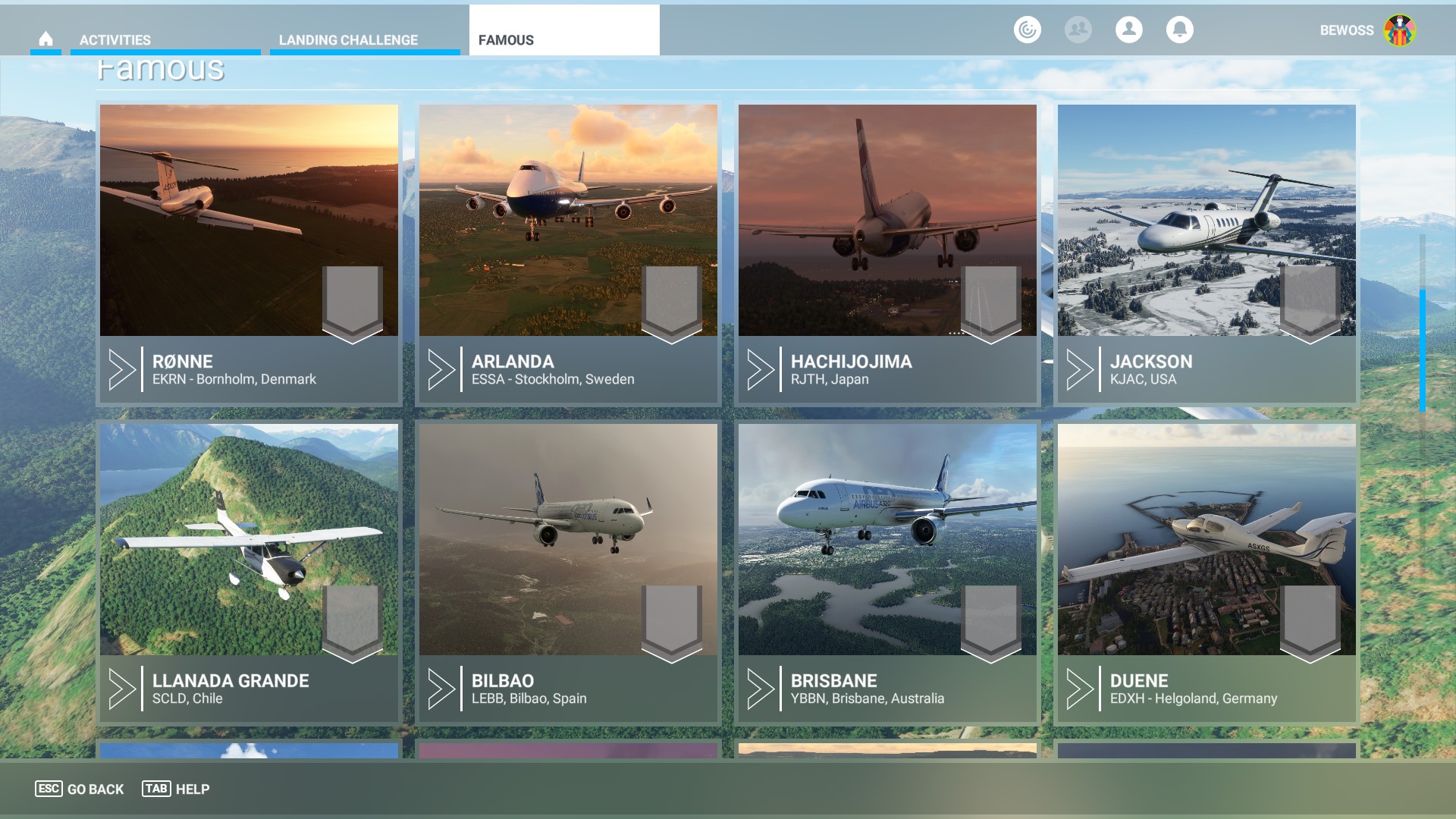Click 'RJTH, Japan' subtitle
The height and width of the screenshot is (819, 1456).
click(830, 379)
